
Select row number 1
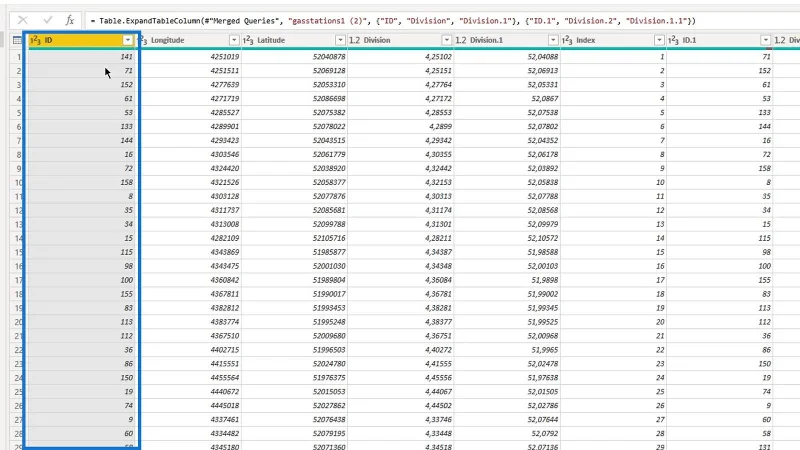pyautogui.click(x=18, y=57)
